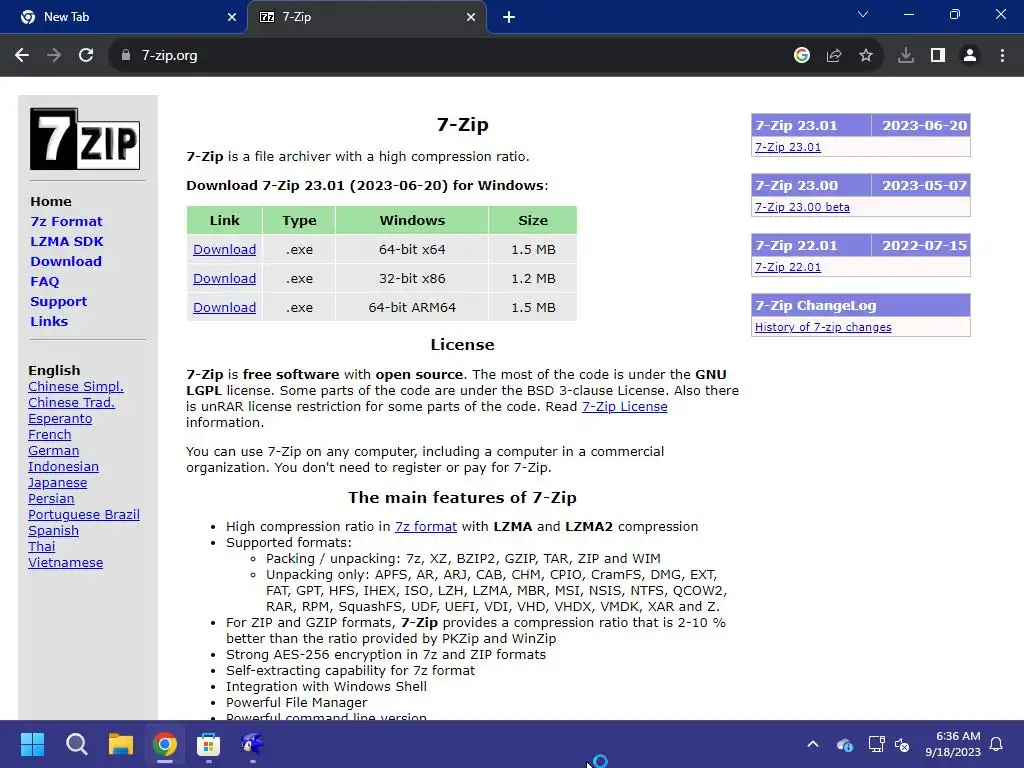Close the 7-Zip tab
The image size is (1024, 768).
click(x=471, y=17)
